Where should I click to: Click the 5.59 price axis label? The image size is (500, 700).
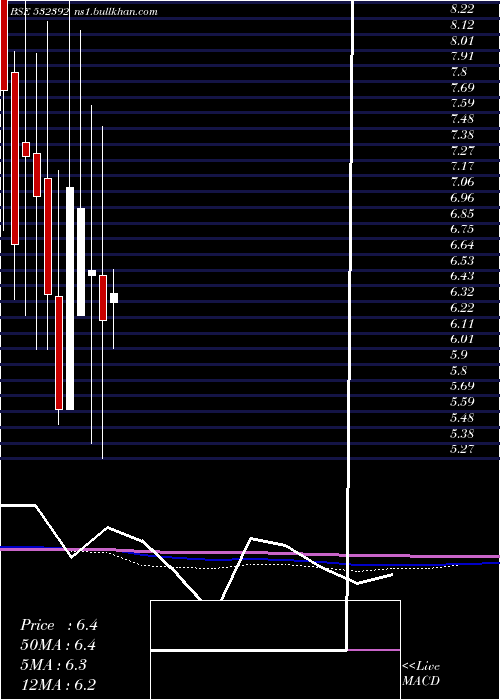[x=462, y=402]
